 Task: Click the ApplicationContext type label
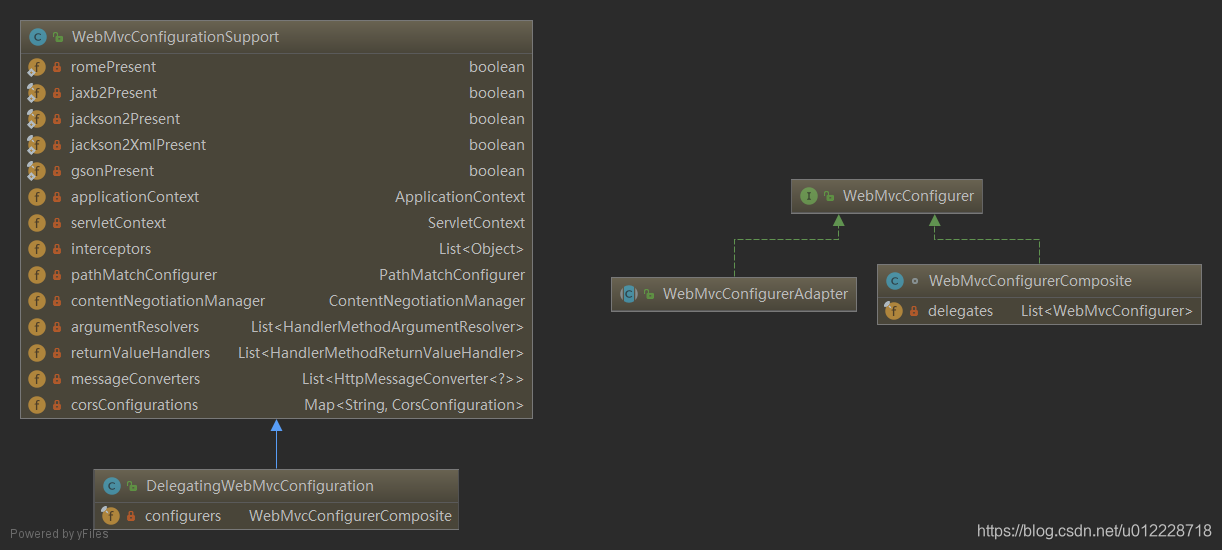[460, 197]
